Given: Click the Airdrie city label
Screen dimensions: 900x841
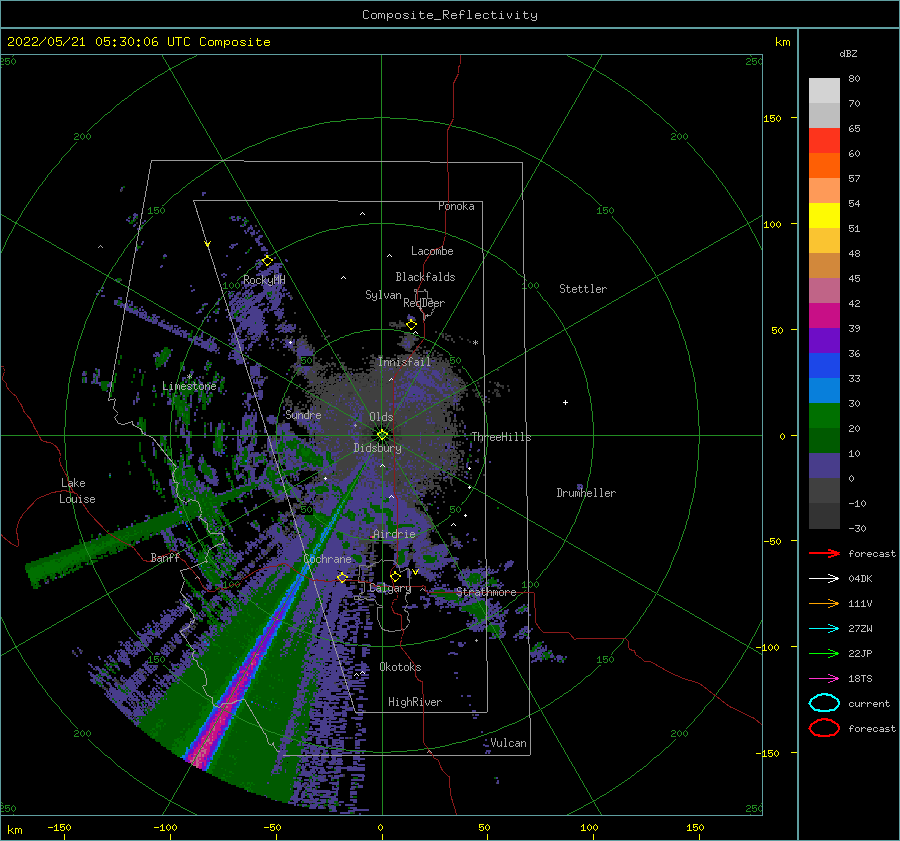Looking at the screenshot, I should tap(394, 534).
